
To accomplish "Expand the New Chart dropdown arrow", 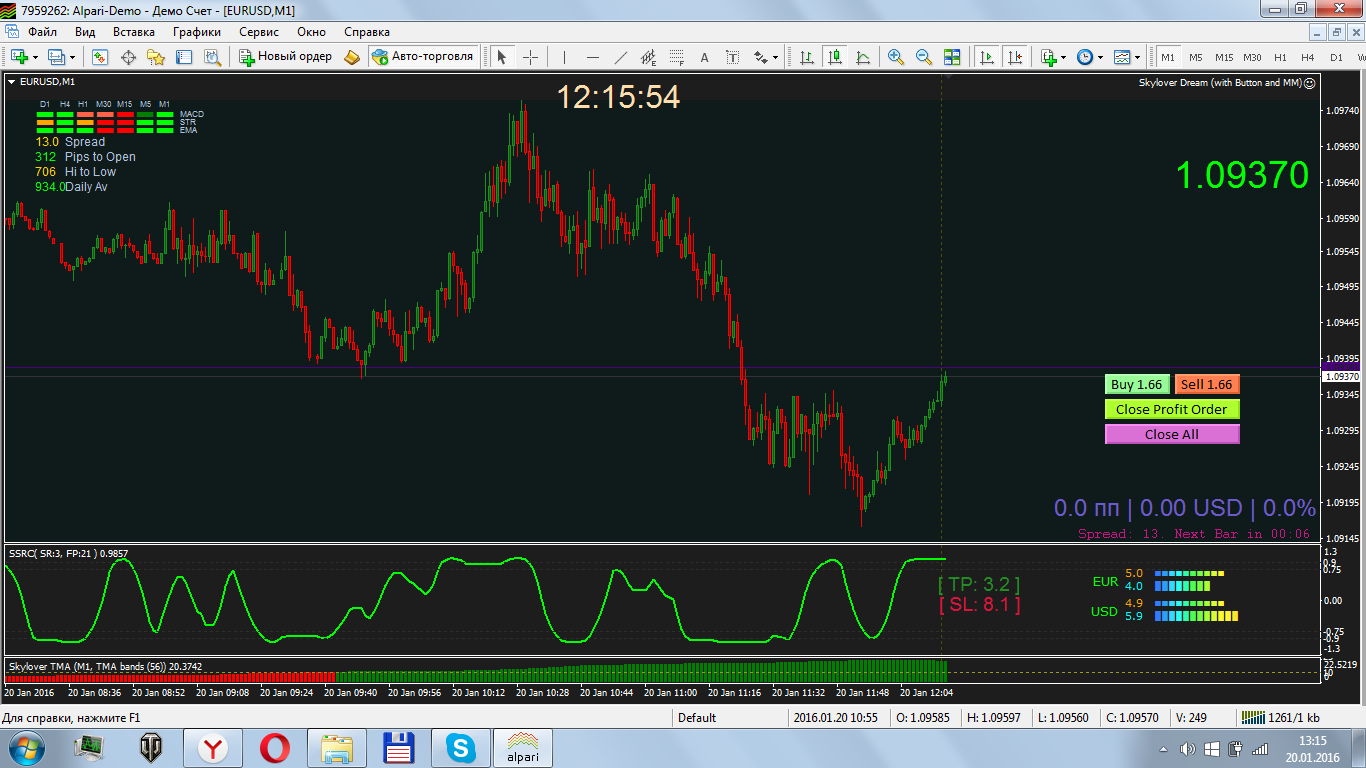I will 36,57.
